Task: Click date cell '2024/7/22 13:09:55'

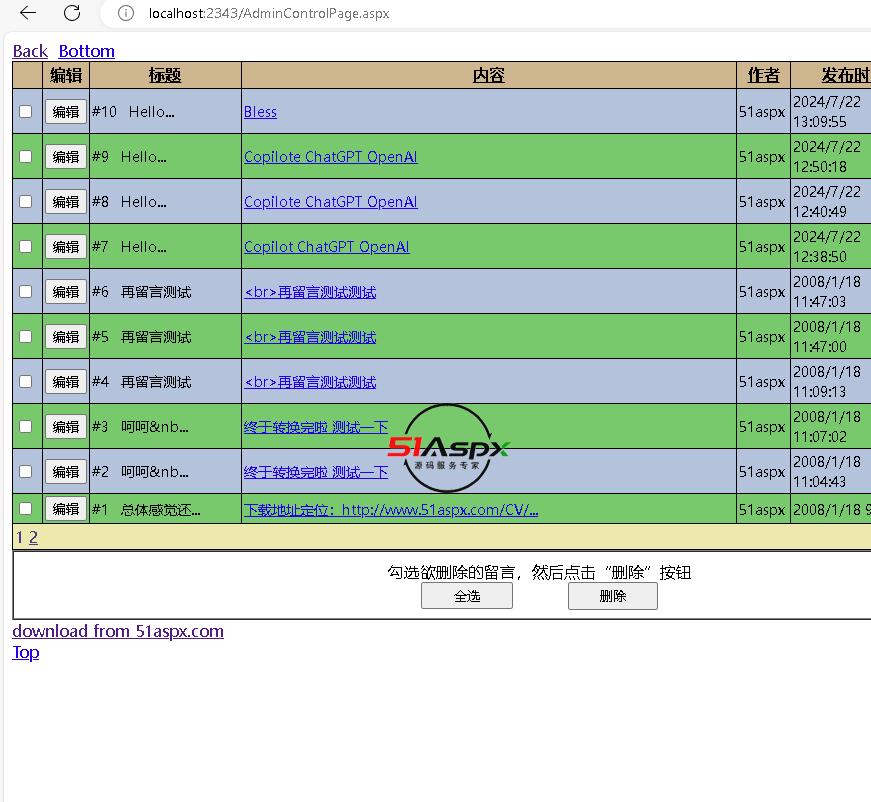Action: (830, 112)
